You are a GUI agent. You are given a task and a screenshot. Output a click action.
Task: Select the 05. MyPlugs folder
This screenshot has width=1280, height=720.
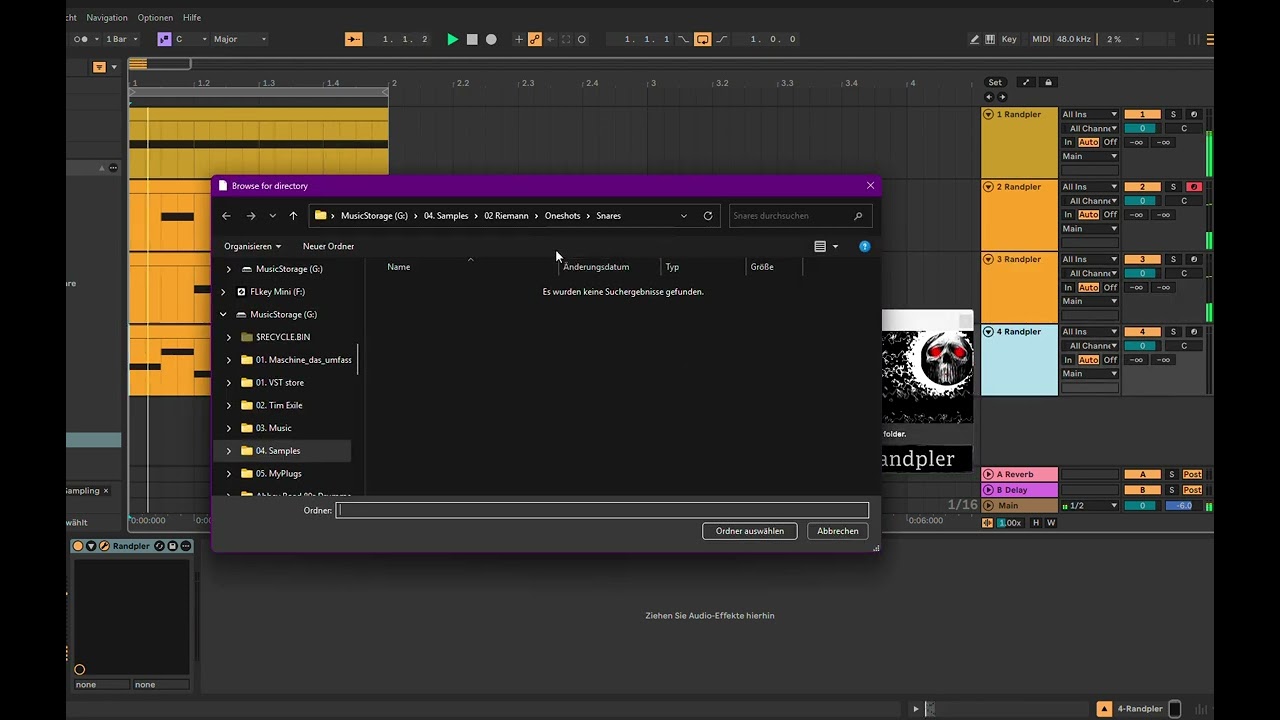tap(278, 474)
